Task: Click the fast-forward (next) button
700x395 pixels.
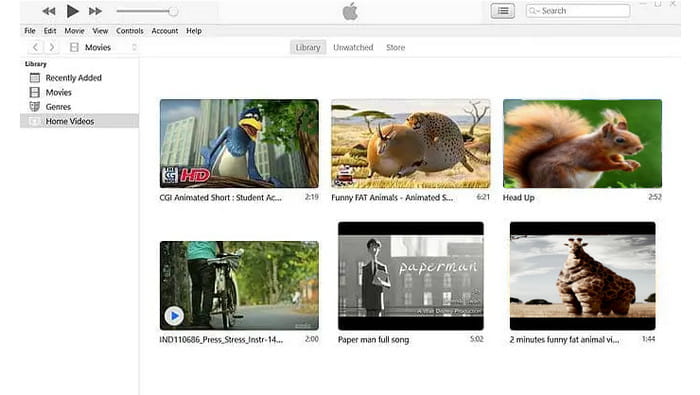Action: click(x=95, y=11)
